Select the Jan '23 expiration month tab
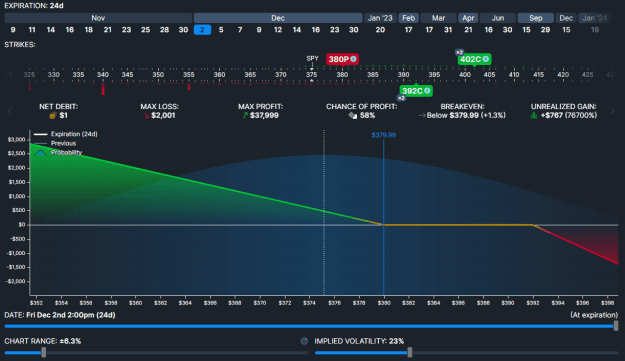 380,18
